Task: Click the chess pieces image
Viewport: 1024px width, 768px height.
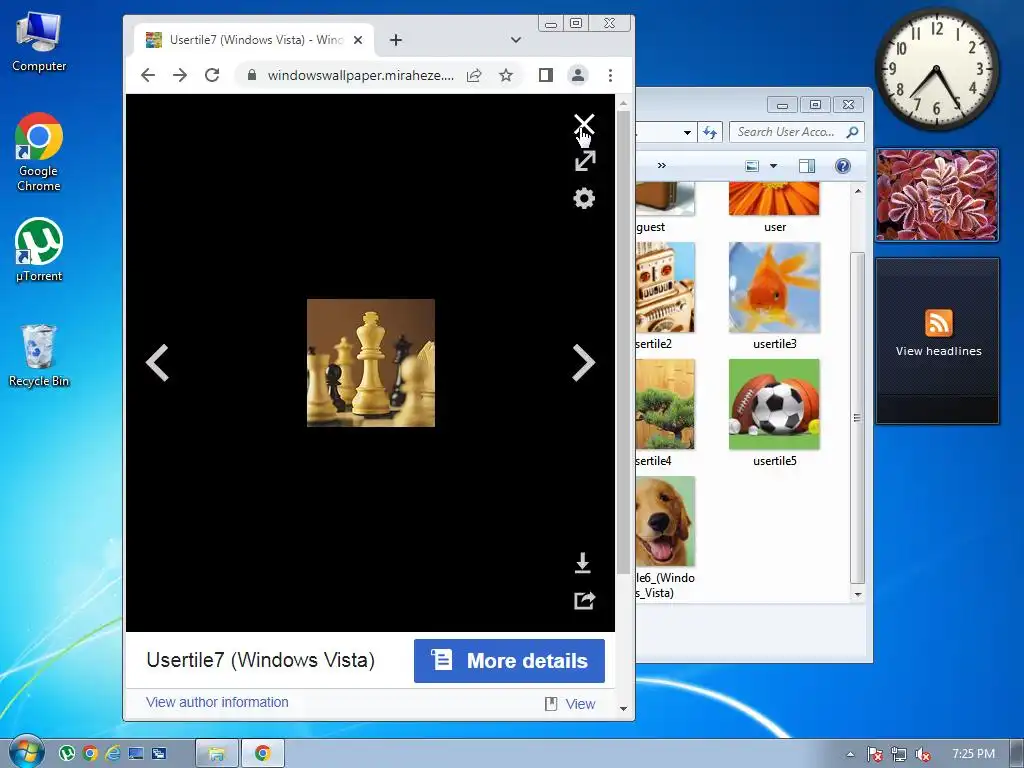Action: tap(371, 363)
